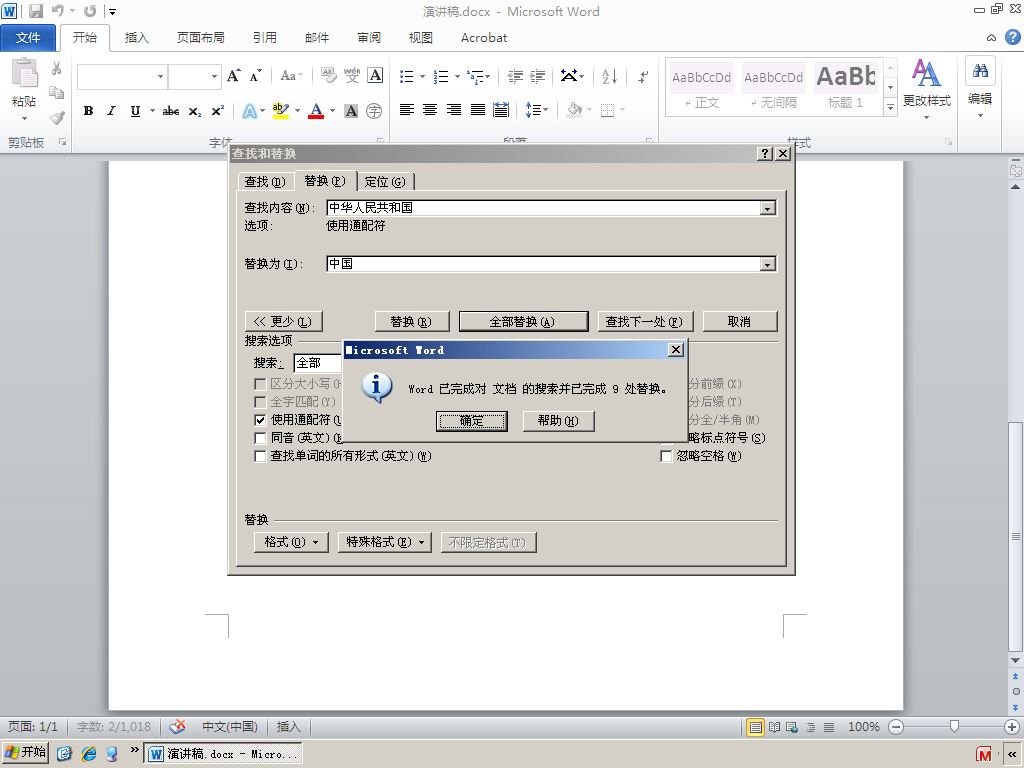1024x768 pixels.
Task: Open the find content history dropdown
Action: [x=768, y=208]
